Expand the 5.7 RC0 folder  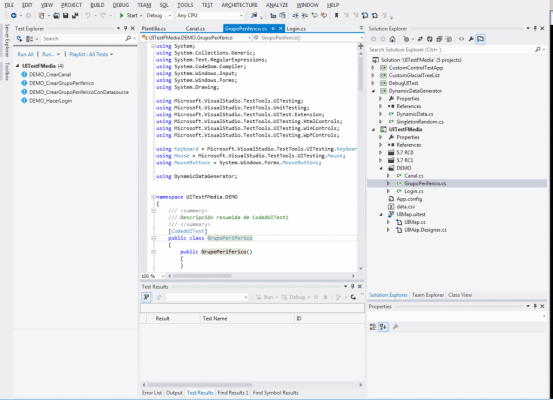tap(381, 153)
